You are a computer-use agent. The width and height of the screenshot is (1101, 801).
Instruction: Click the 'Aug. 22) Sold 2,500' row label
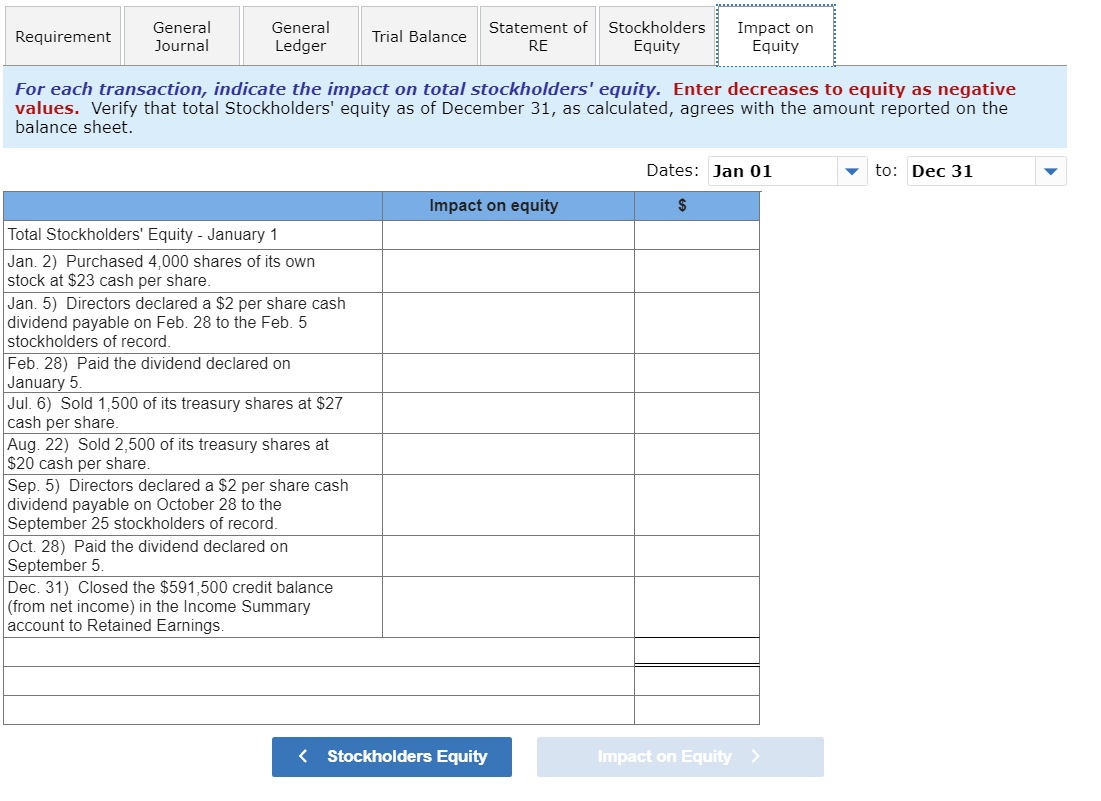point(168,454)
